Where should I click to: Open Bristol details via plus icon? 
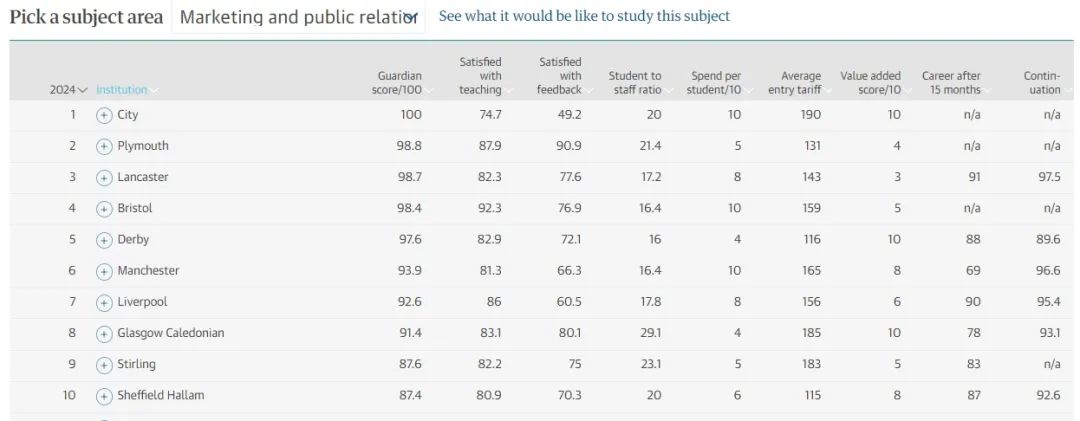(x=104, y=209)
